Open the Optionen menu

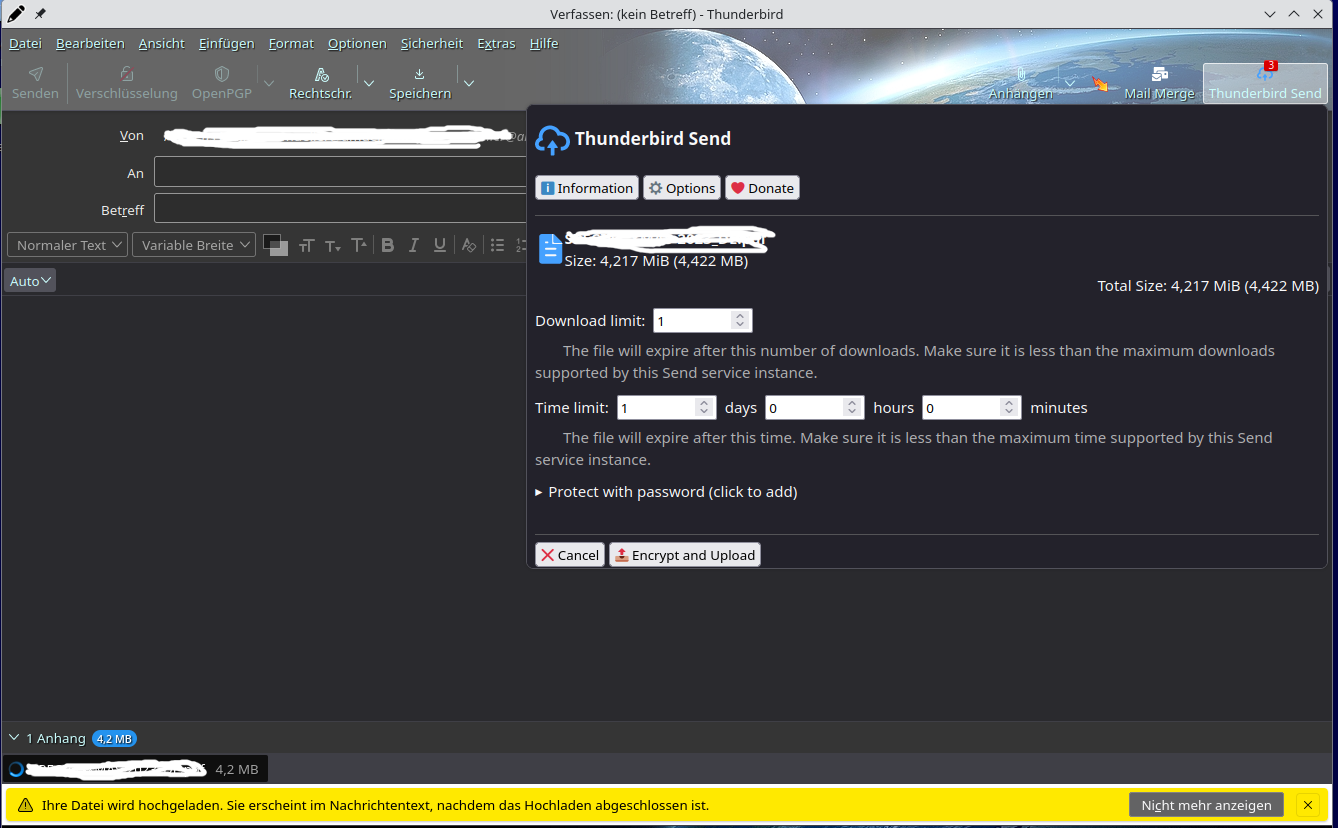pos(357,43)
